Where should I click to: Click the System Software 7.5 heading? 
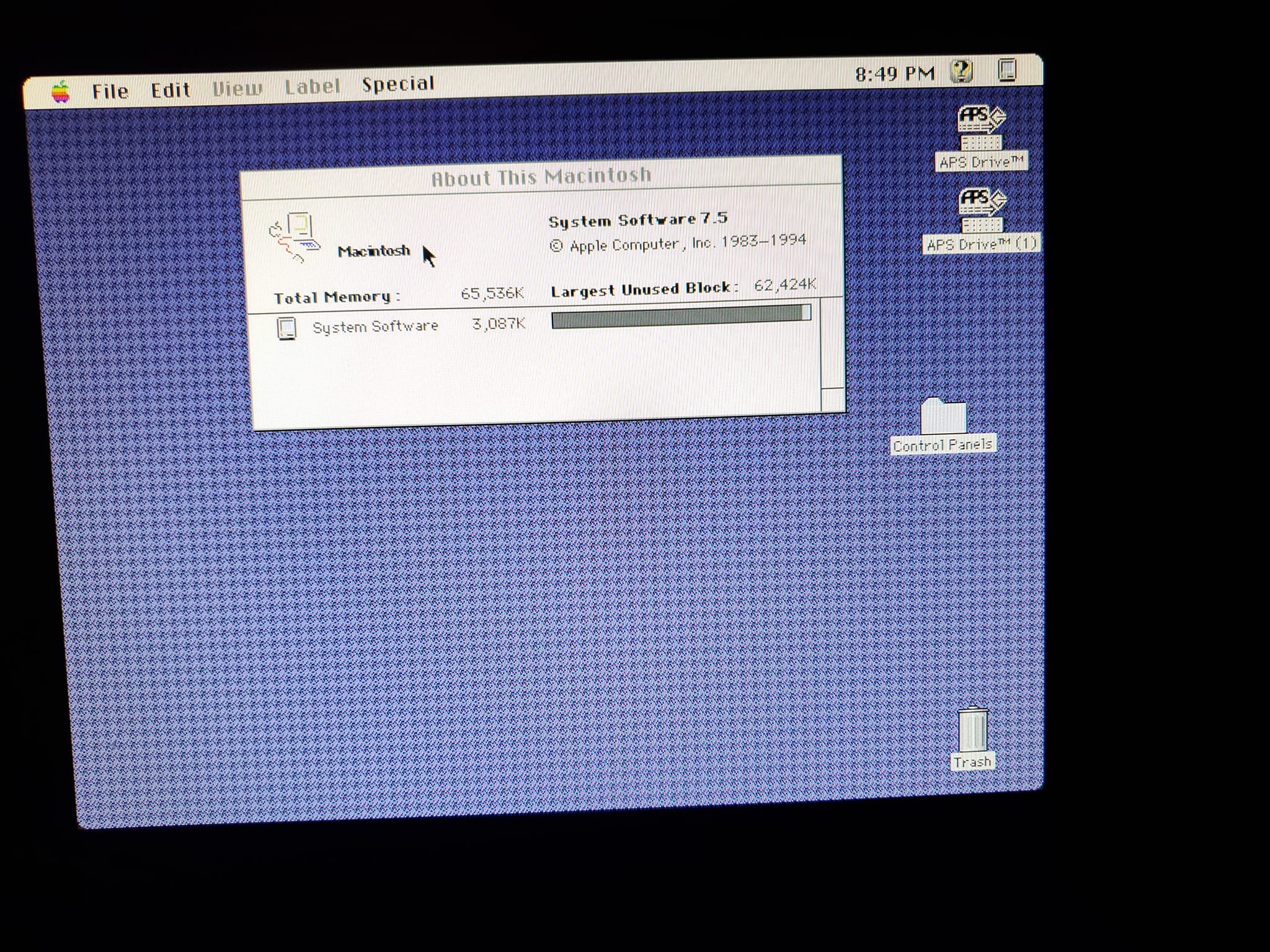click(638, 220)
